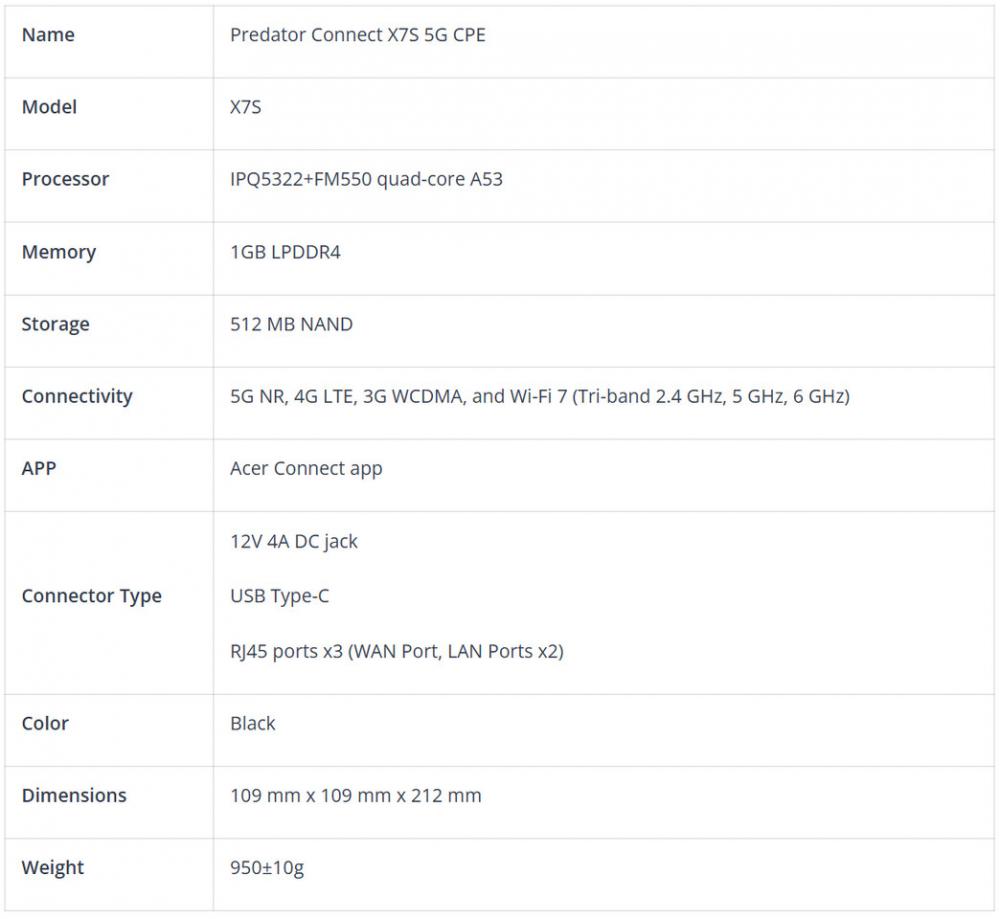Click the "Black" color value
This screenshot has height=919, width=1000.
click(252, 723)
